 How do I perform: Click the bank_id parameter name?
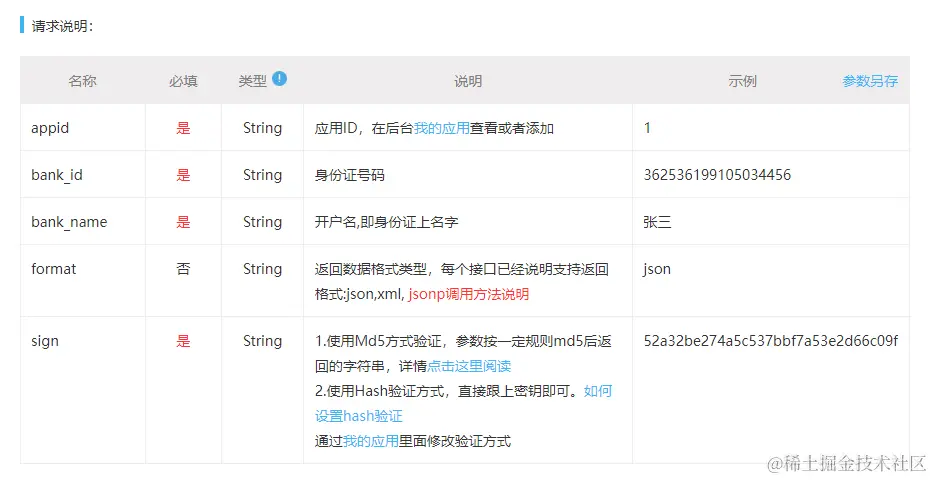(57, 175)
